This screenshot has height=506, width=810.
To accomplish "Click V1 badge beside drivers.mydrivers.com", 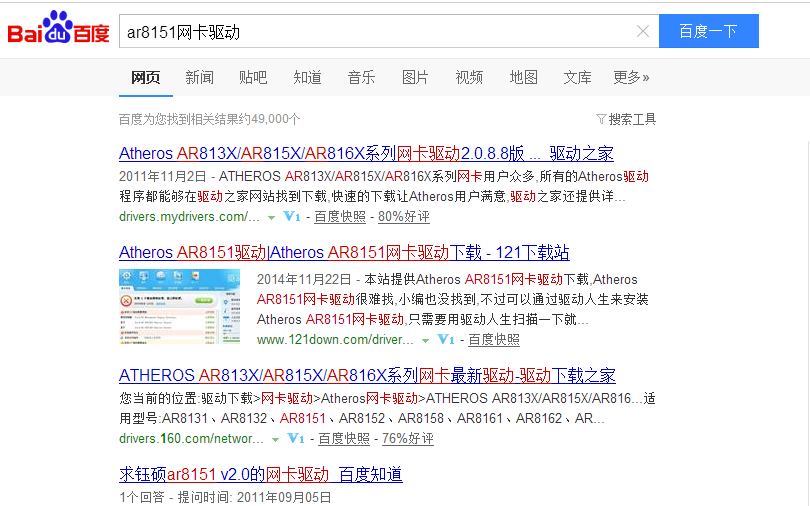I will (x=292, y=216).
